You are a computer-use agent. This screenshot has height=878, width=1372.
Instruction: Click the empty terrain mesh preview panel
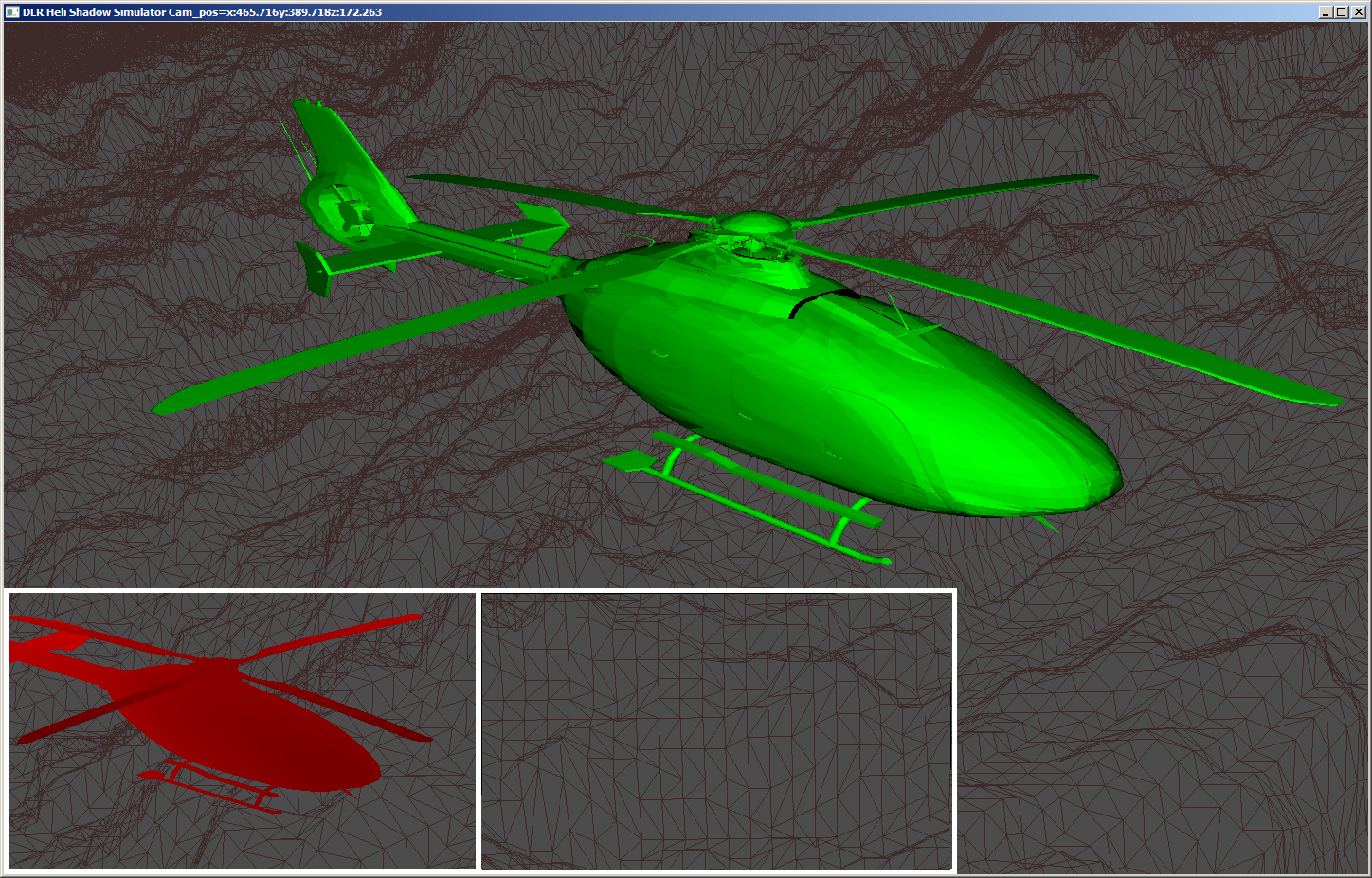pyautogui.click(x=716, y=730)
